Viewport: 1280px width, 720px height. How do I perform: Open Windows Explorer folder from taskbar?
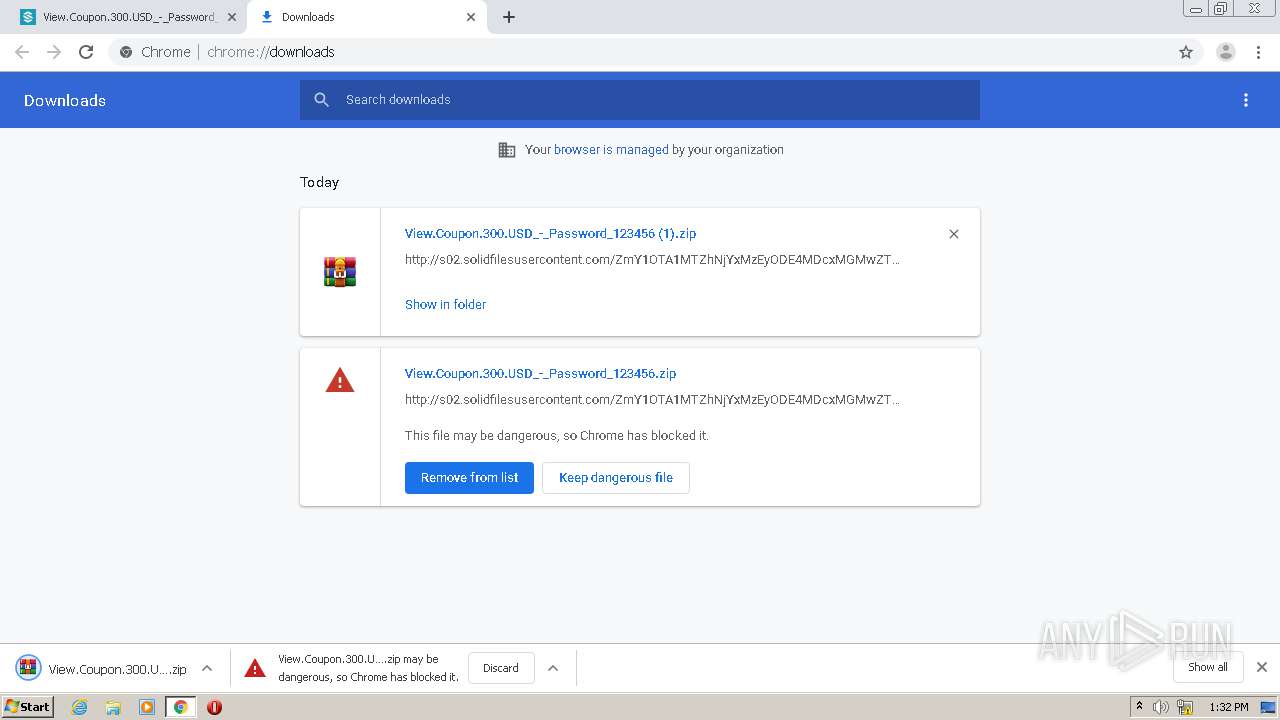click(113, 707)
